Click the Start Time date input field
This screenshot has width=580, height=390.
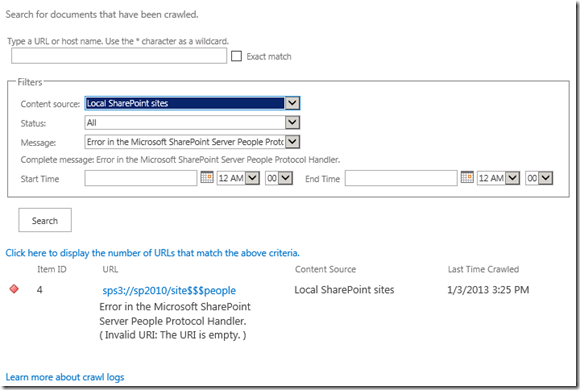(x=141, y=178)
